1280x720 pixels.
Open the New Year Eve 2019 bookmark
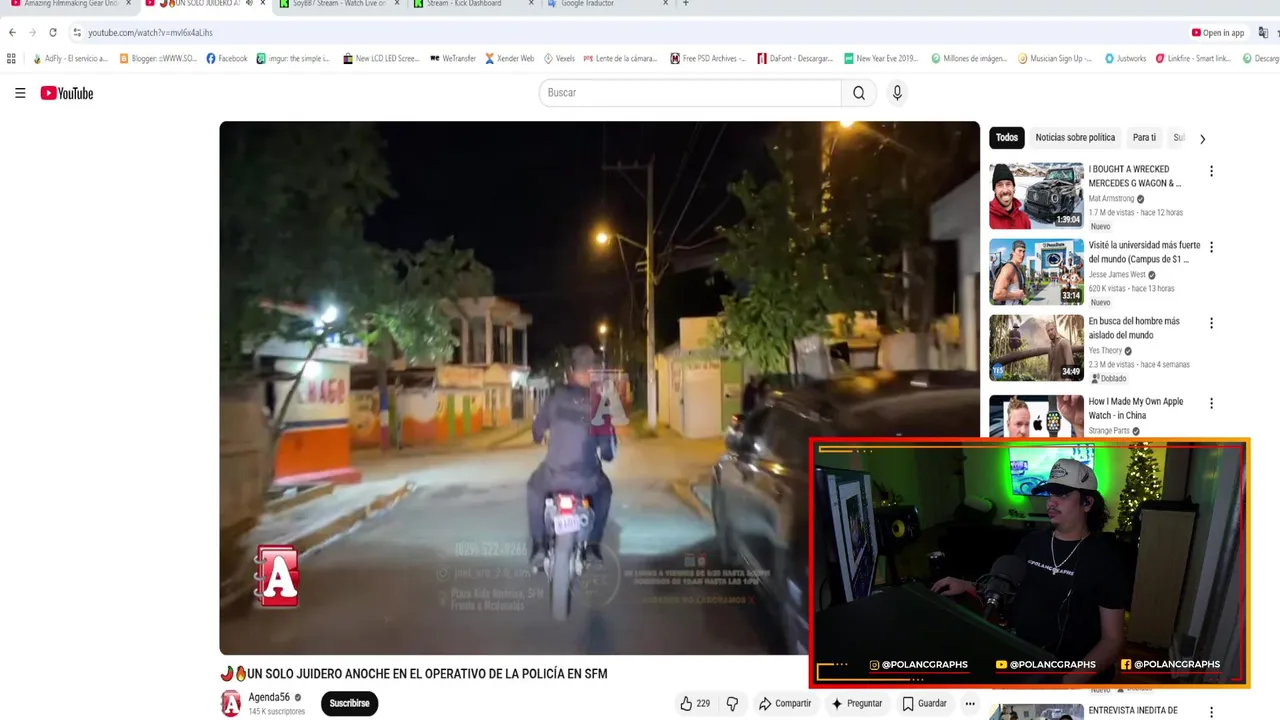(x=882, y=59)
